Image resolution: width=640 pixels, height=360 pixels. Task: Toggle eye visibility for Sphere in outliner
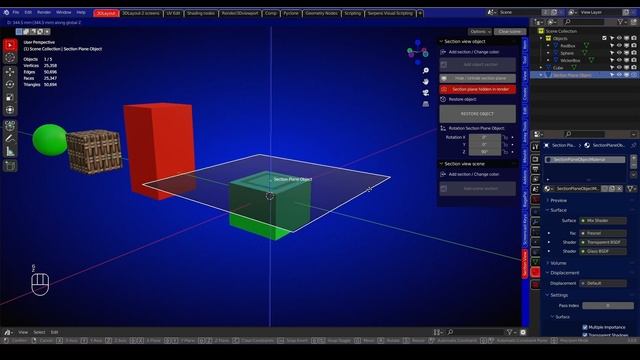tap(619, 53)
